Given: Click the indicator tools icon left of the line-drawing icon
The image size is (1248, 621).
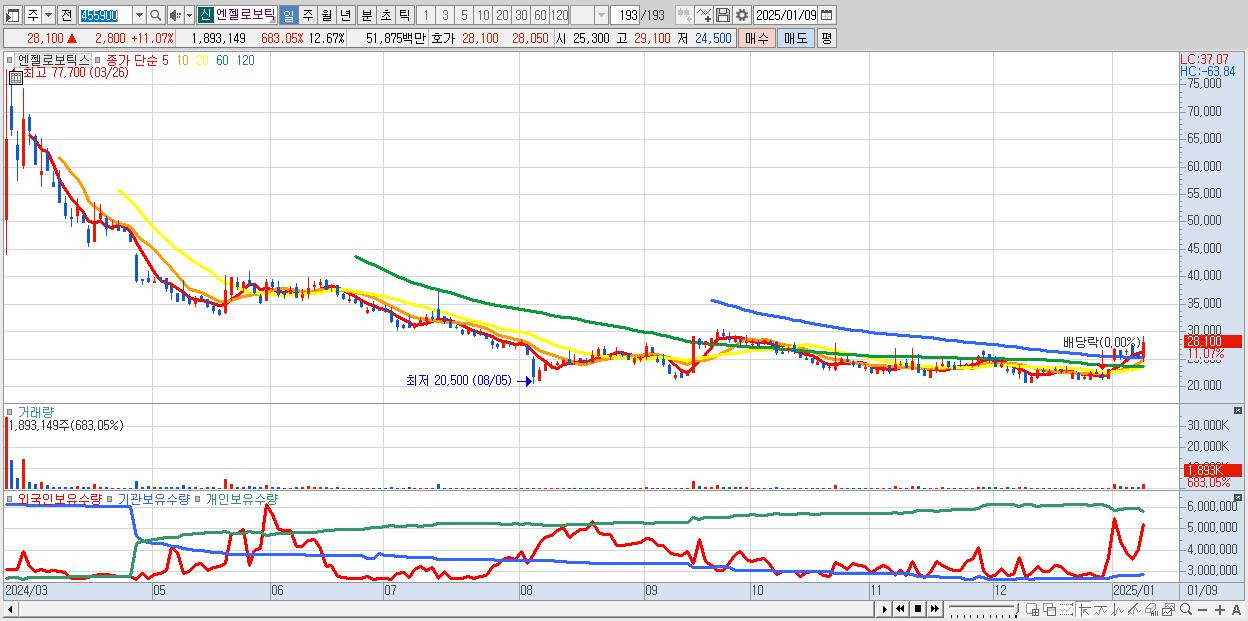Looking at the screenshot, I should point(684,15).
